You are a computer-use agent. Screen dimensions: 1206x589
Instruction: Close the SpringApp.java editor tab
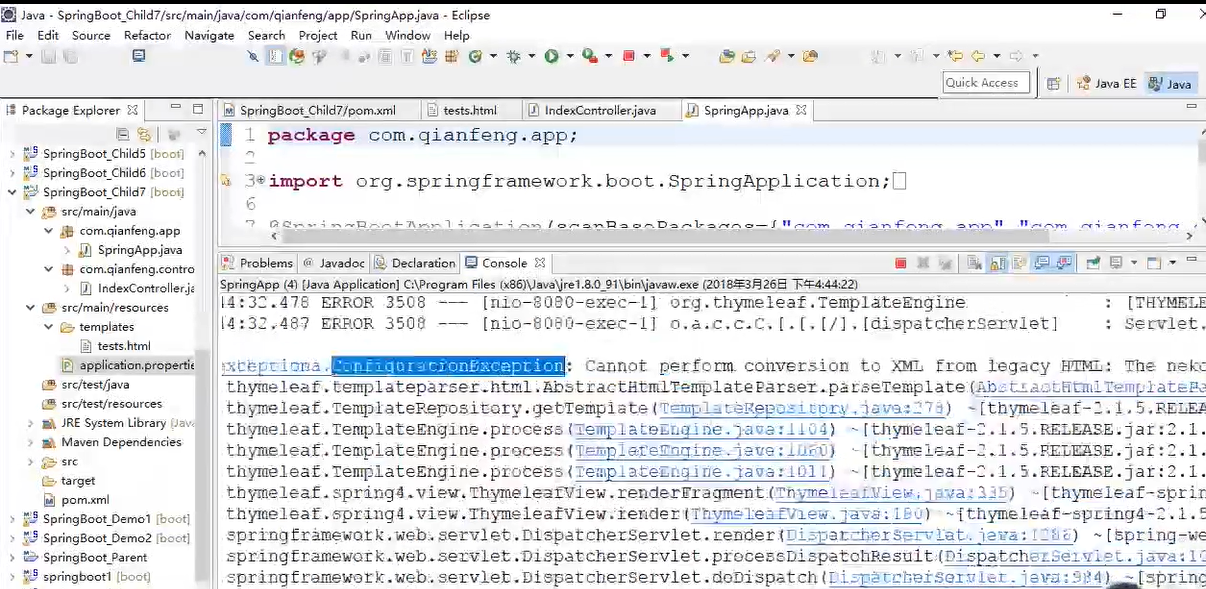801,110
